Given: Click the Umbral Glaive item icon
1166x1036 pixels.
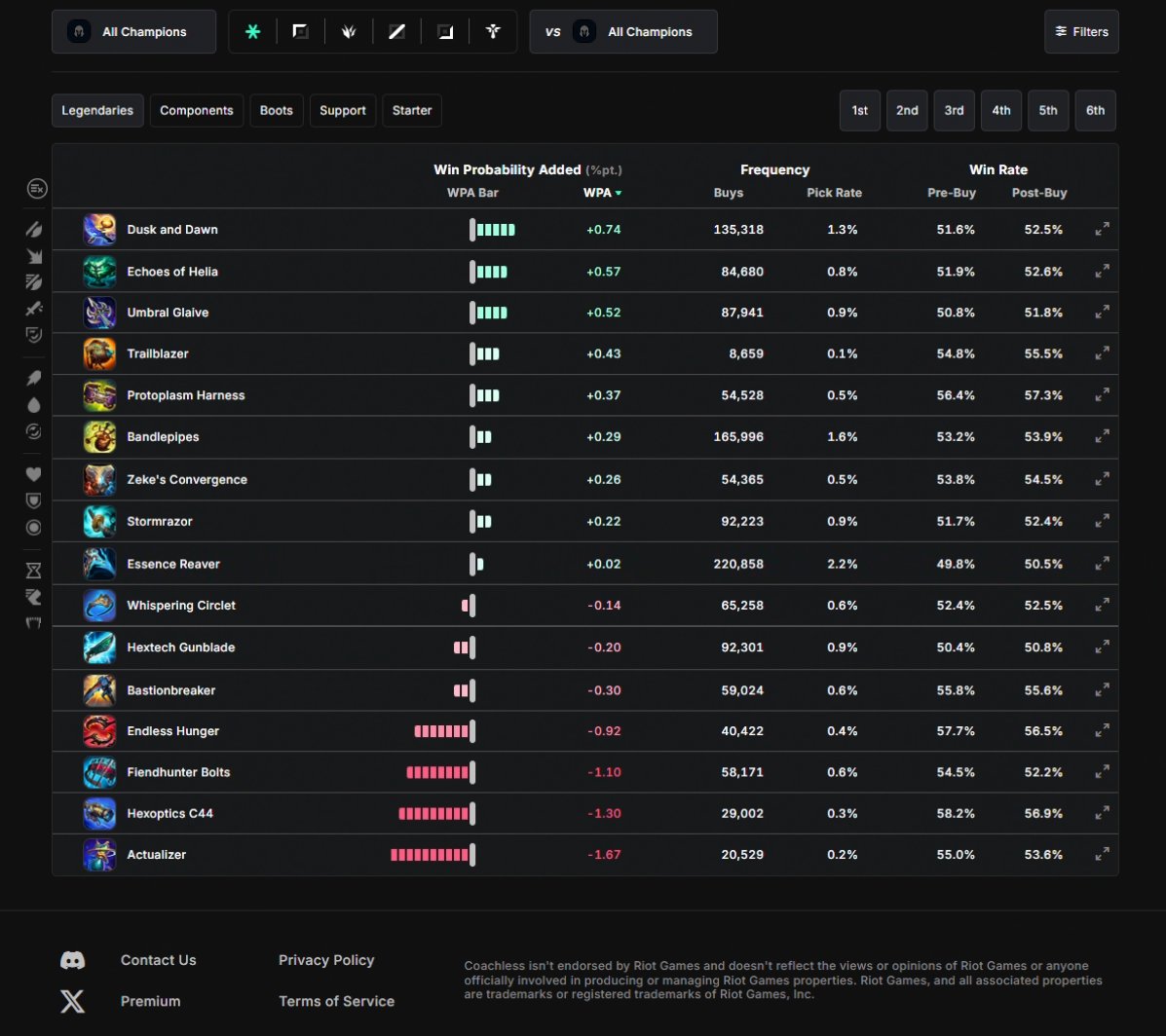Looking at the screenshot, I should [x=99, y=313].
